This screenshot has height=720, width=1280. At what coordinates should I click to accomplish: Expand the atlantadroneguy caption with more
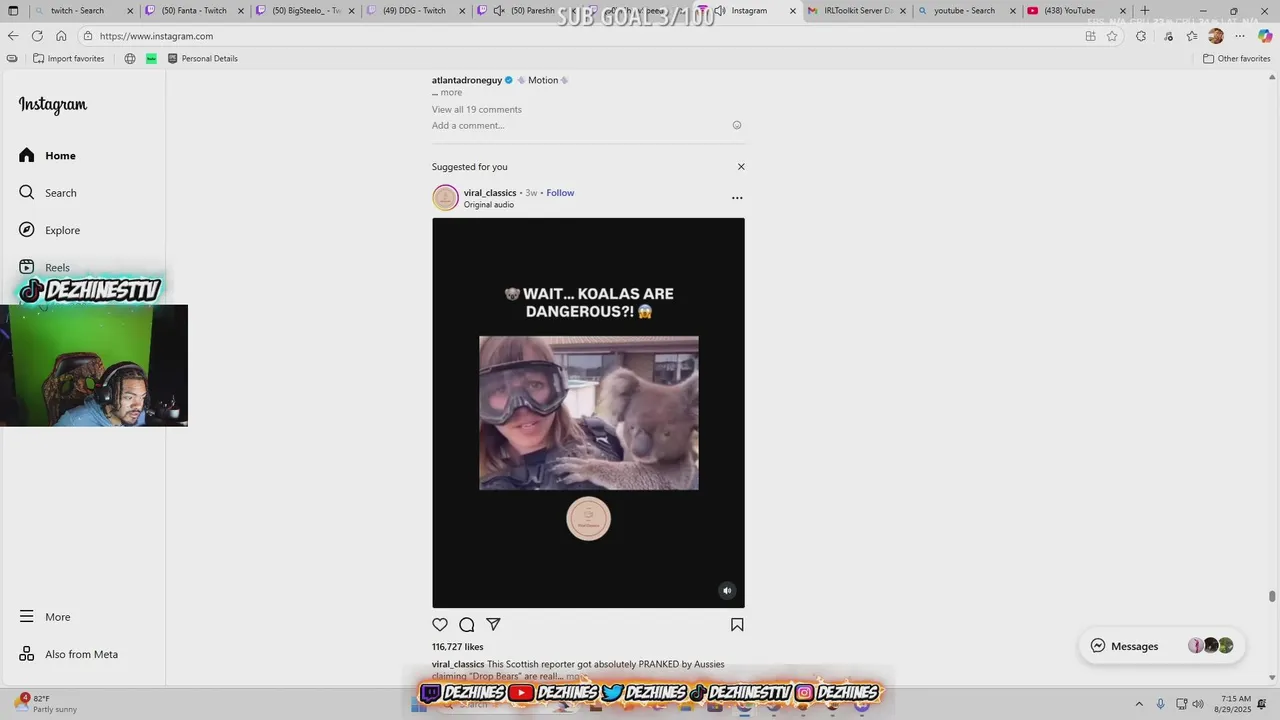451,93
